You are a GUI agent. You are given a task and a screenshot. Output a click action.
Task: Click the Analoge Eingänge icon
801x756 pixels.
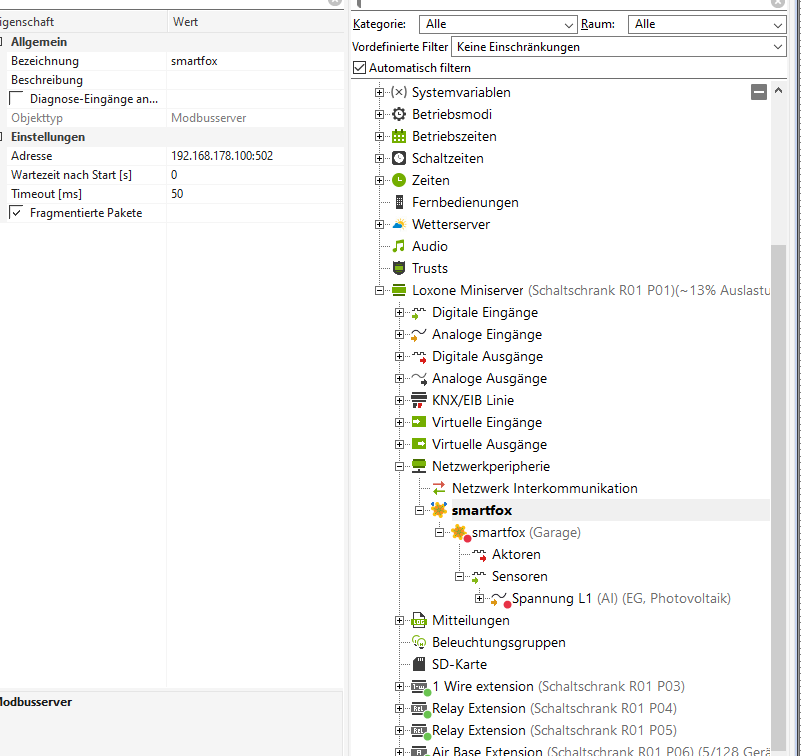click(x=419, y=335)
